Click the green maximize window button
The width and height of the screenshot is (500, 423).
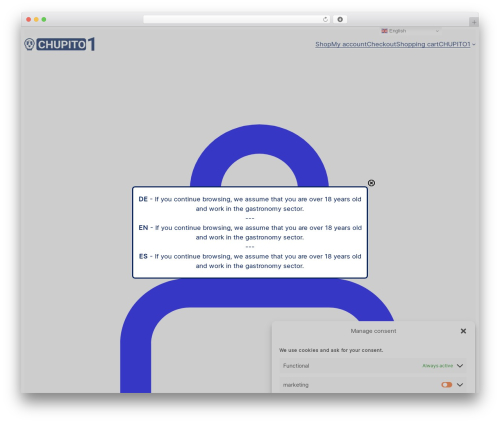(x=44, y=19)
